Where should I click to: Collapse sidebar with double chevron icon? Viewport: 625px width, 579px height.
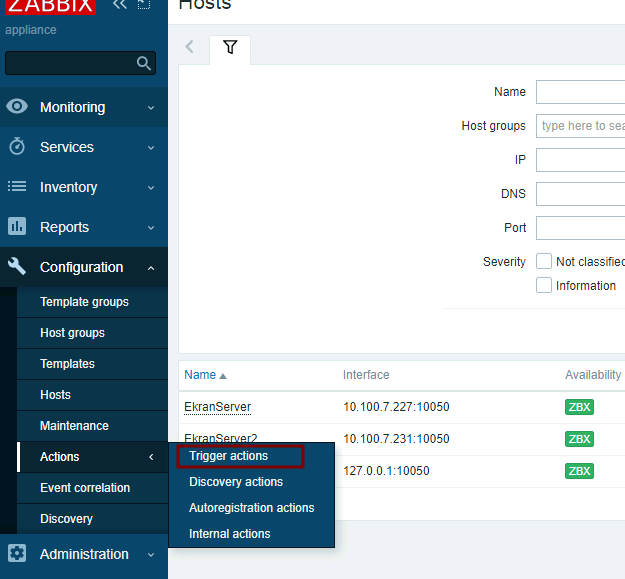[x=120, y=5]
